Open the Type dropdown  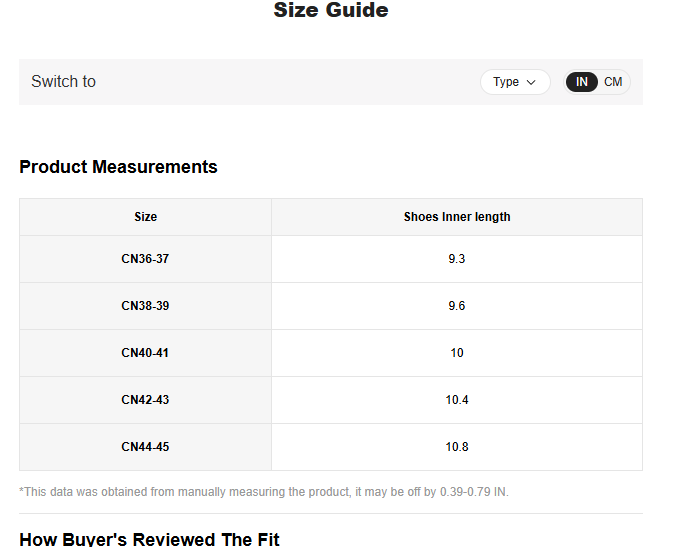pyautogui.click(x=514, y=82)
